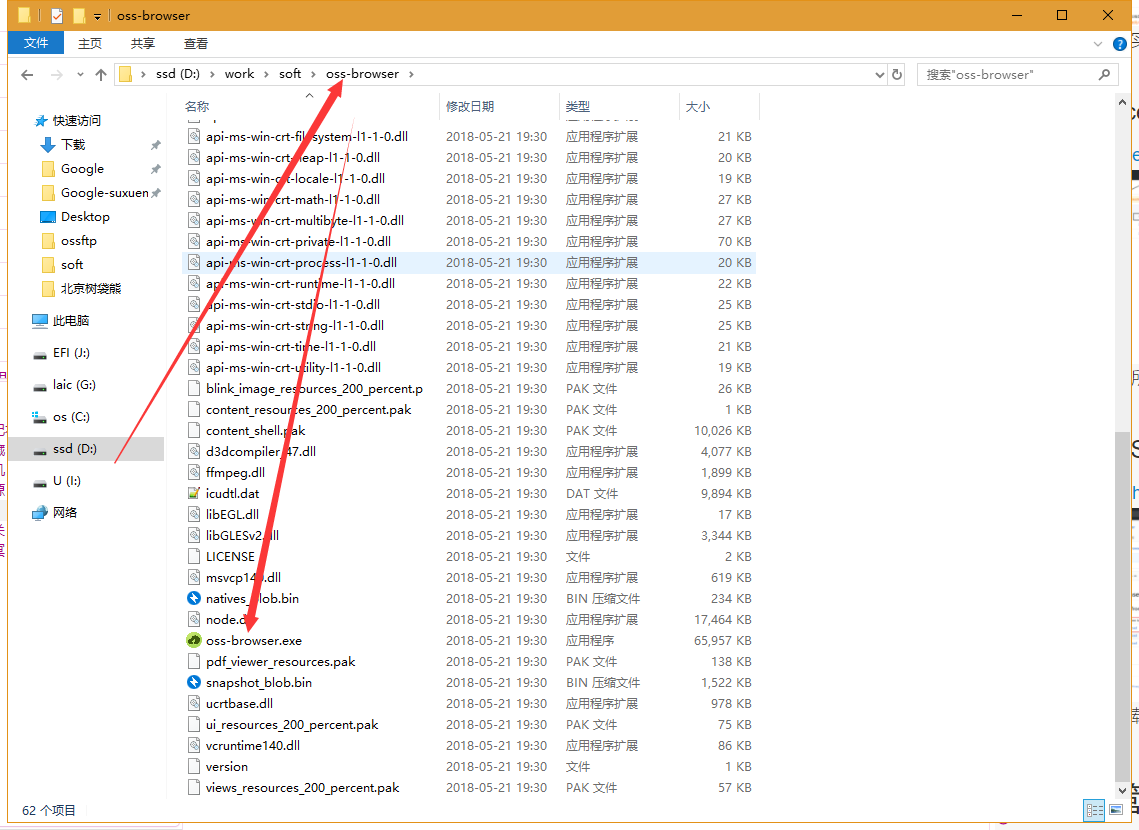Open the Google quick access folder
The width and height of the screenshot is (1139, 830).
tap(82, 168)
